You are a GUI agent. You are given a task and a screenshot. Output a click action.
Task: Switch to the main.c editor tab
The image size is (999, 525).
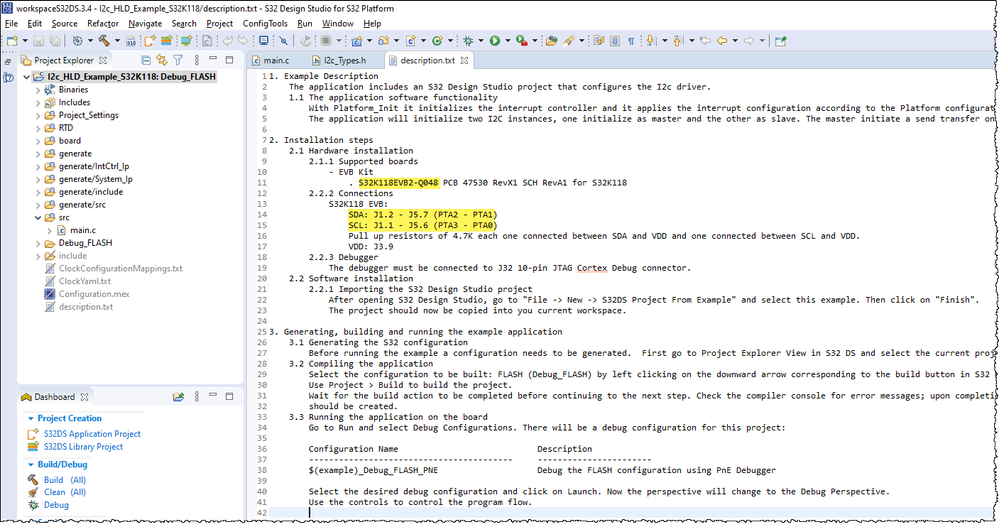point(271,61)
